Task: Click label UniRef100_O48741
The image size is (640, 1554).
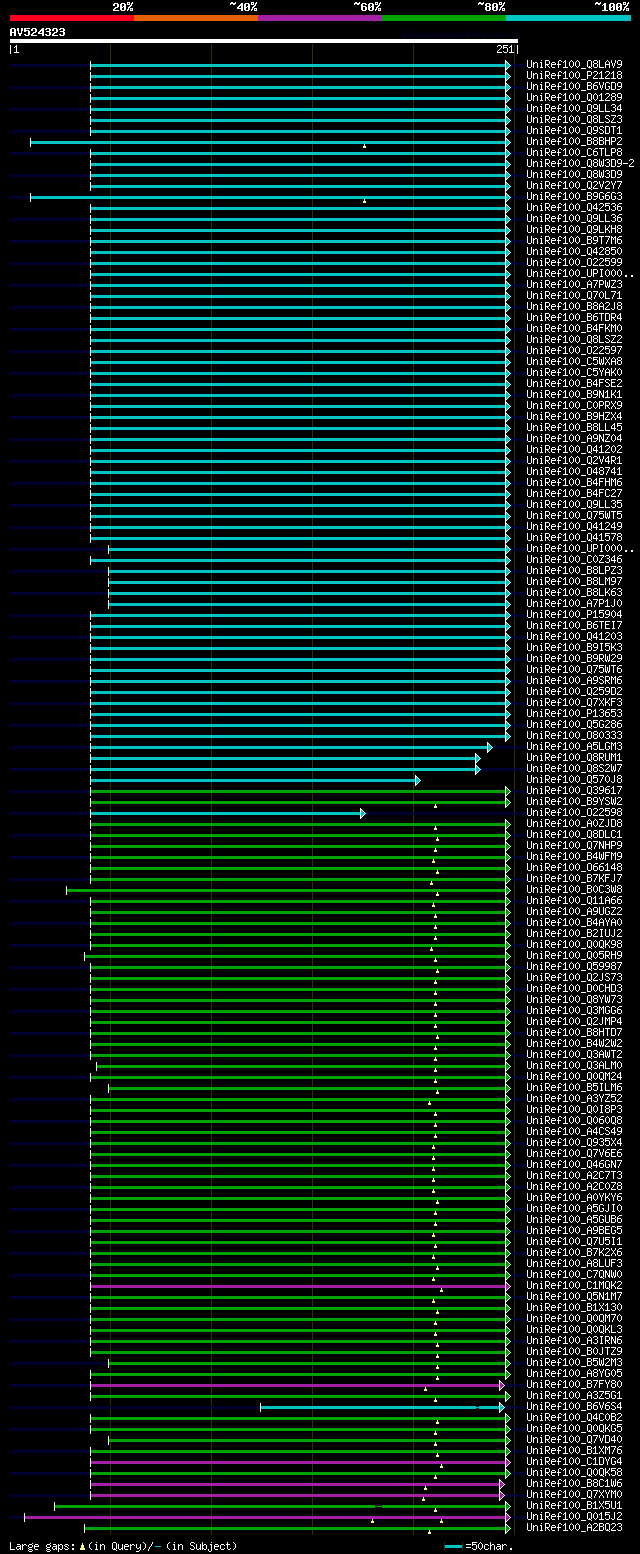Action: pos(574,471)
